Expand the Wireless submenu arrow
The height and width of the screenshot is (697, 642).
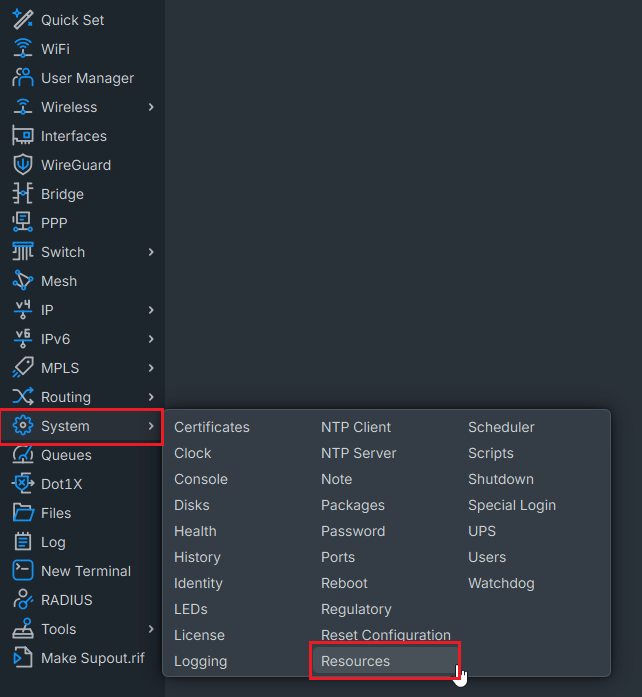click(x=151, y=107)
